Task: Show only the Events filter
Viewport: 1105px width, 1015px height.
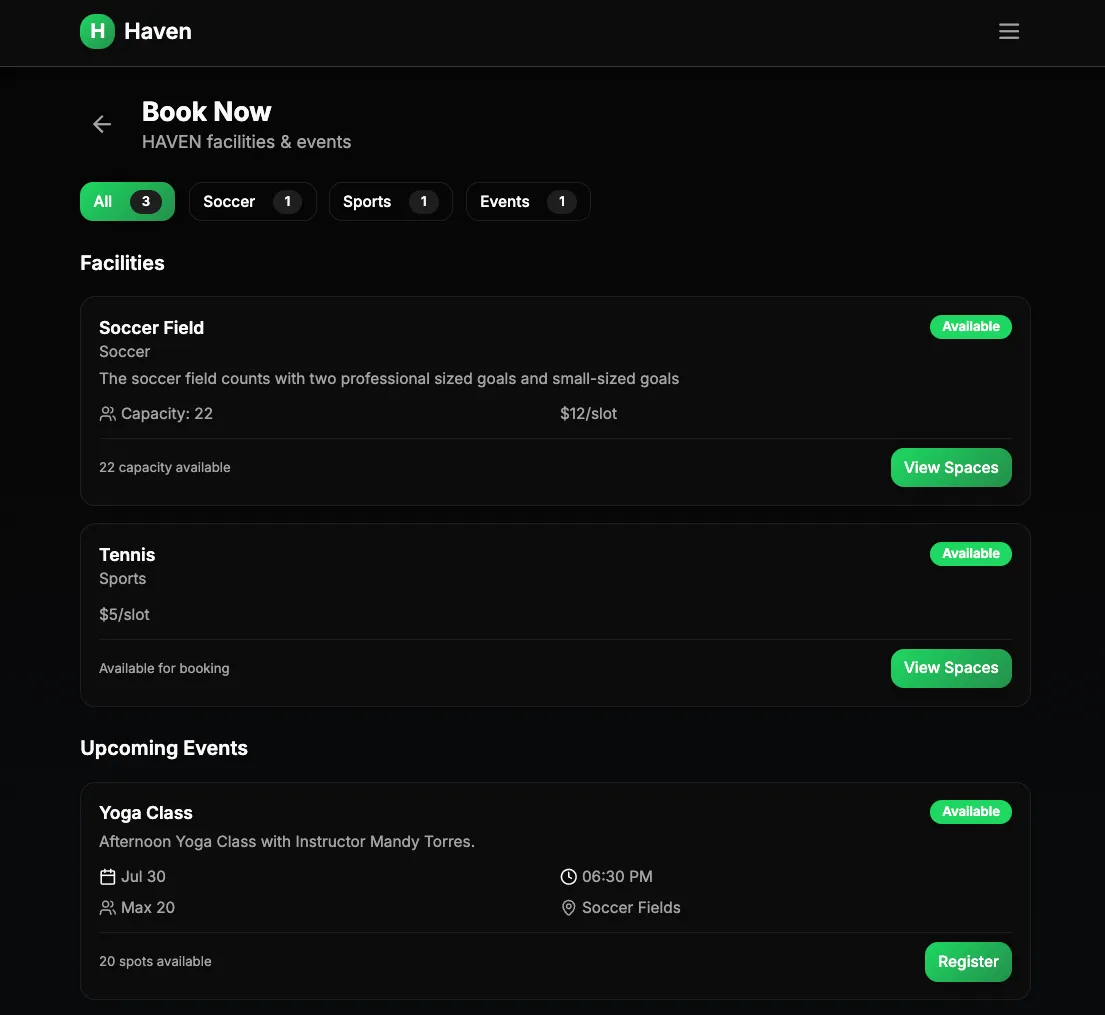Action: 528,202
